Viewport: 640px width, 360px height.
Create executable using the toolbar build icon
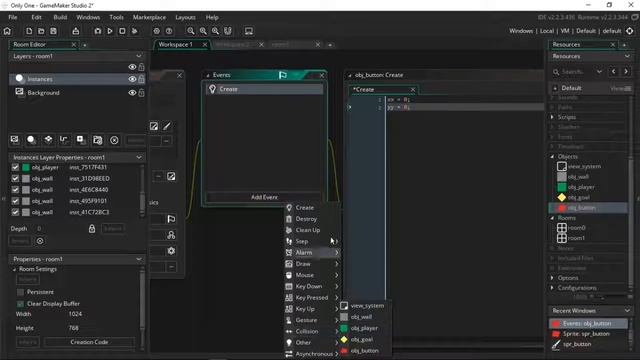[x=76, y=31]
